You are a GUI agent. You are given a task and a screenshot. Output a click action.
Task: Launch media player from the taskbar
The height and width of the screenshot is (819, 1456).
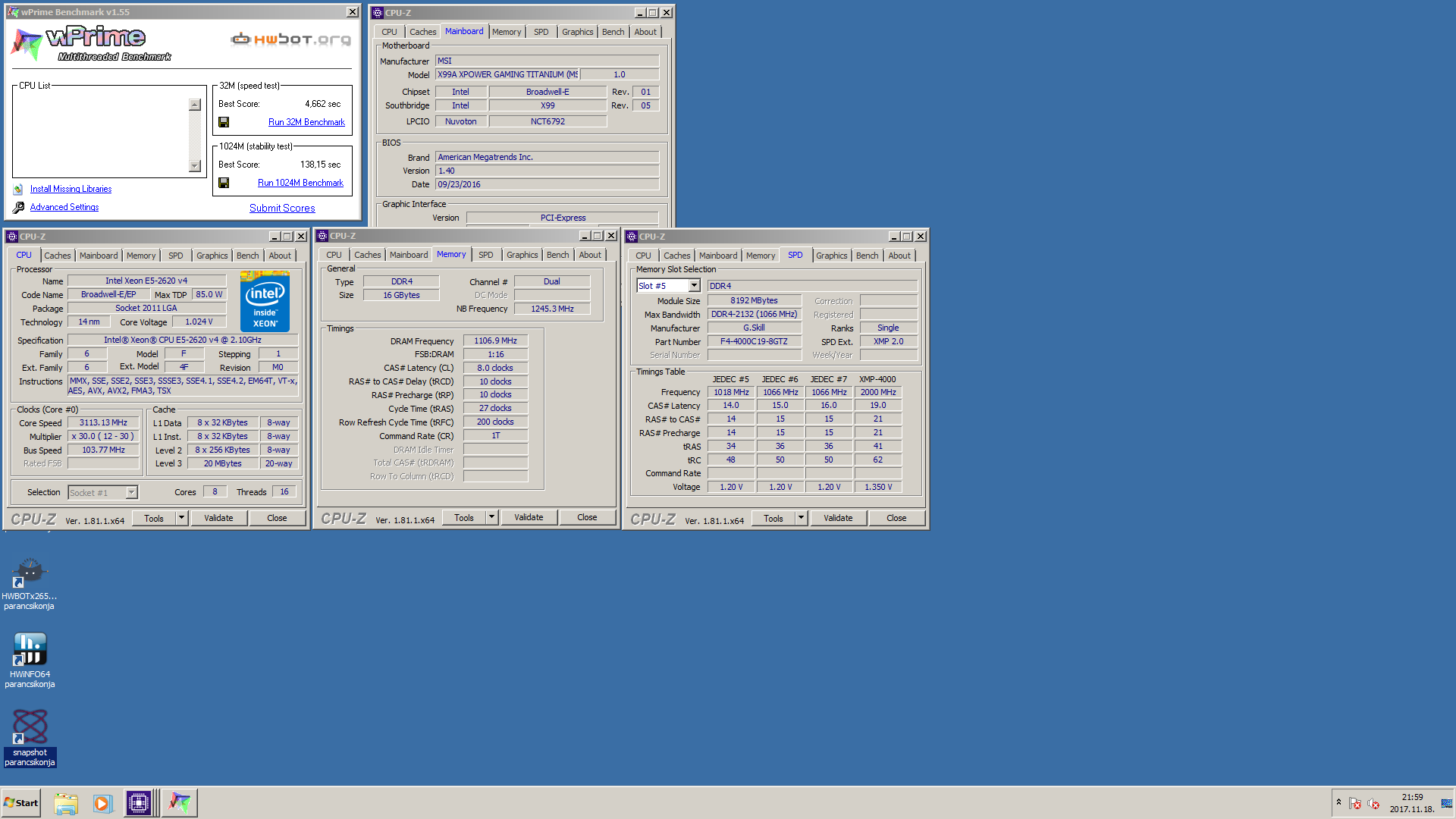102,803
